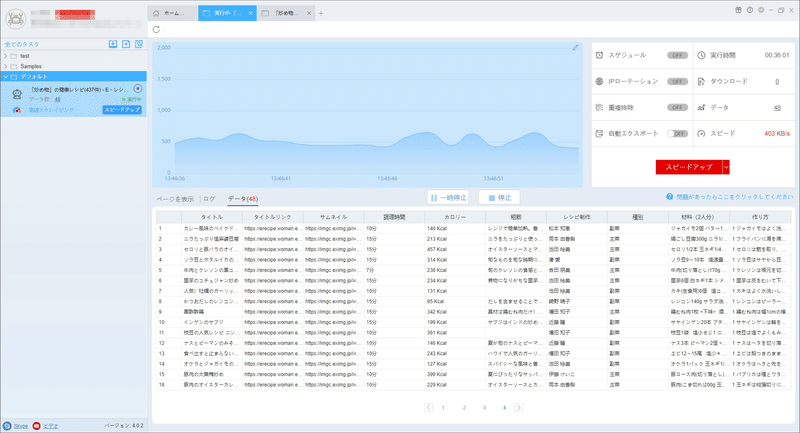Toggle the schedule (スケジュール) switch
This screenshot has height=433, width=800.
click(x=678, y=55)
